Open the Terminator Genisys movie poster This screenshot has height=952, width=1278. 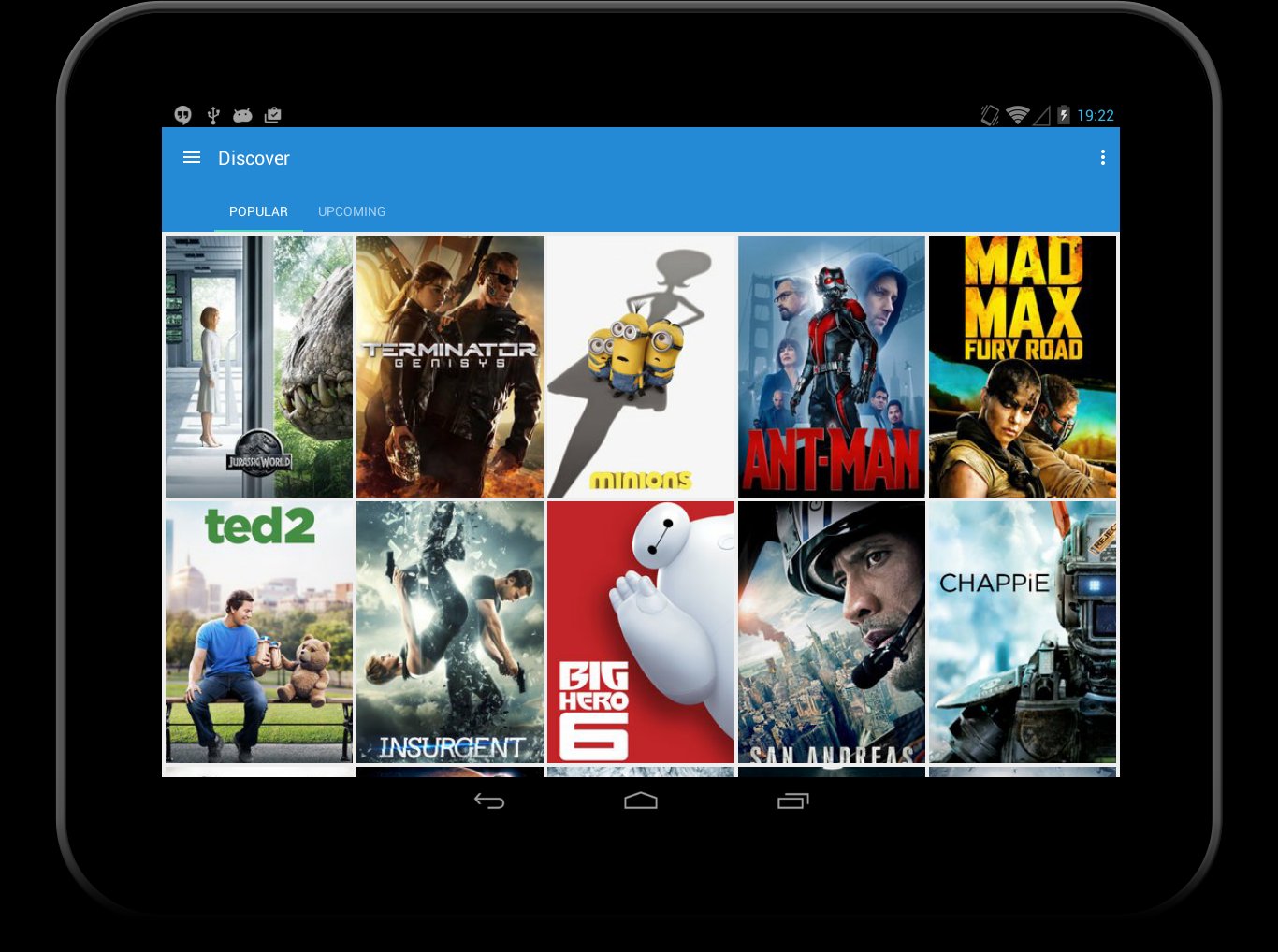pos(449,366)
